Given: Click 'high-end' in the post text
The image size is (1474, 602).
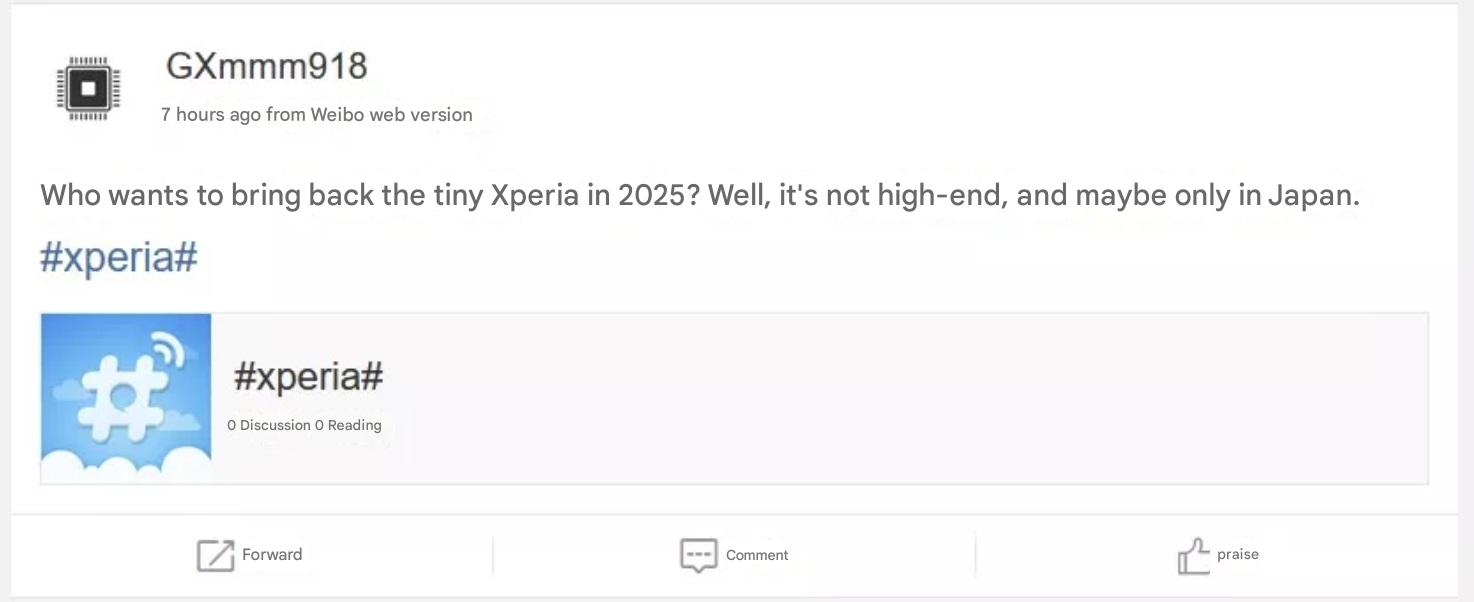Looking at the screenshot, I should (x=941, y=194).
